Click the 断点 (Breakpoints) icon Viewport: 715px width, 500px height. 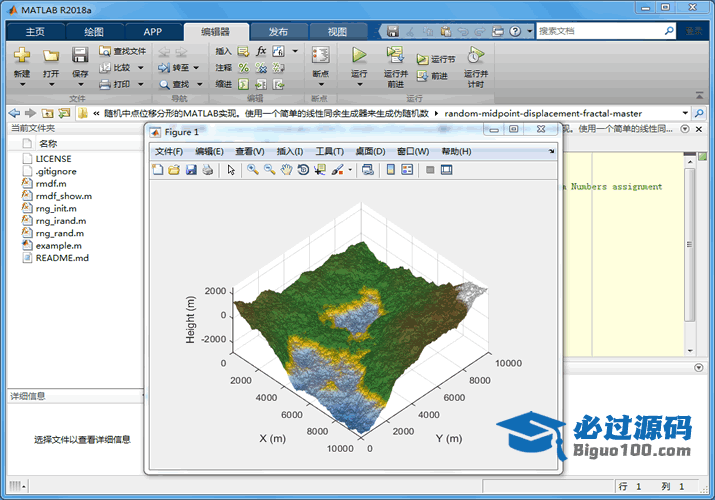coord(321,55)
